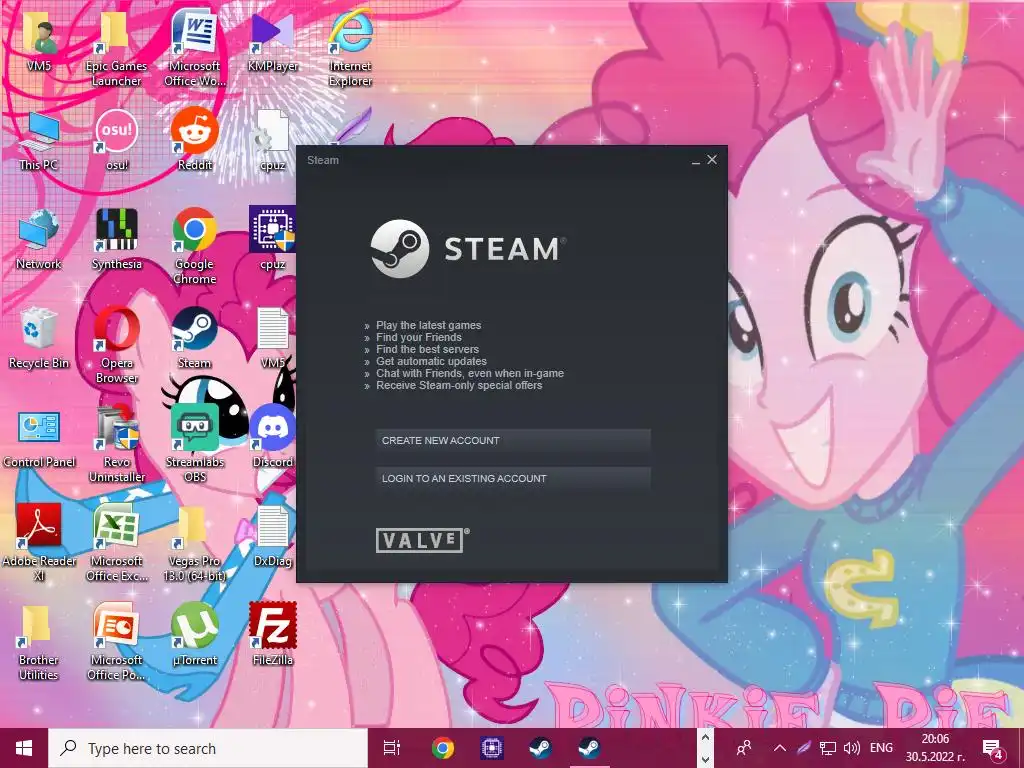Select the Microsoft Office Word desktop shortcut

195,48
